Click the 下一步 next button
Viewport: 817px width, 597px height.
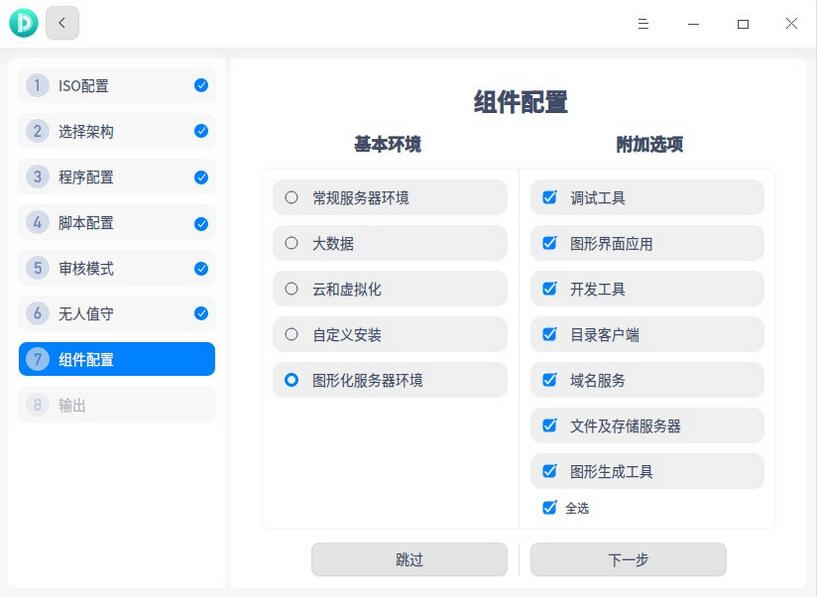coord(628,559)
